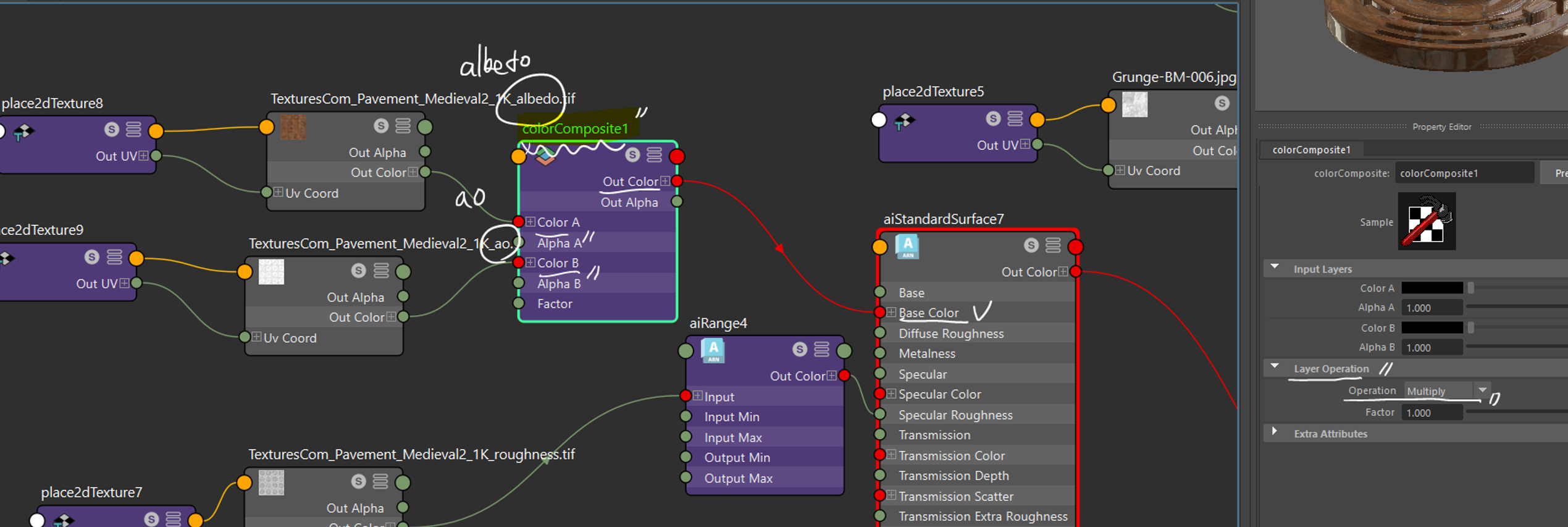Click the colorComposite1 Sample swatch in Property Editor
The width and height of the screenshot is (1568, 527).
coord(1427,221)
